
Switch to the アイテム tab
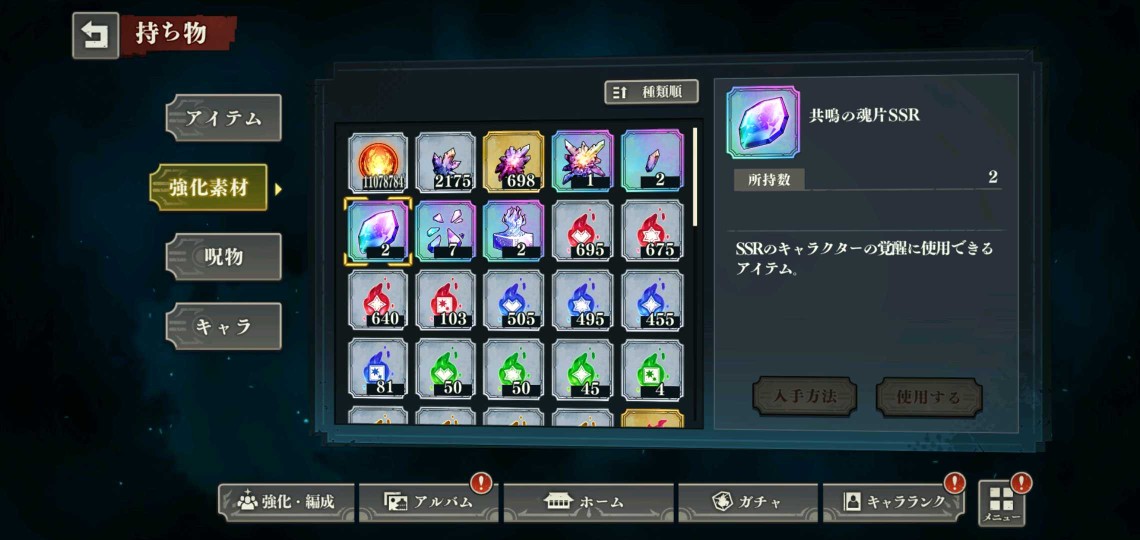pos(224,118)
